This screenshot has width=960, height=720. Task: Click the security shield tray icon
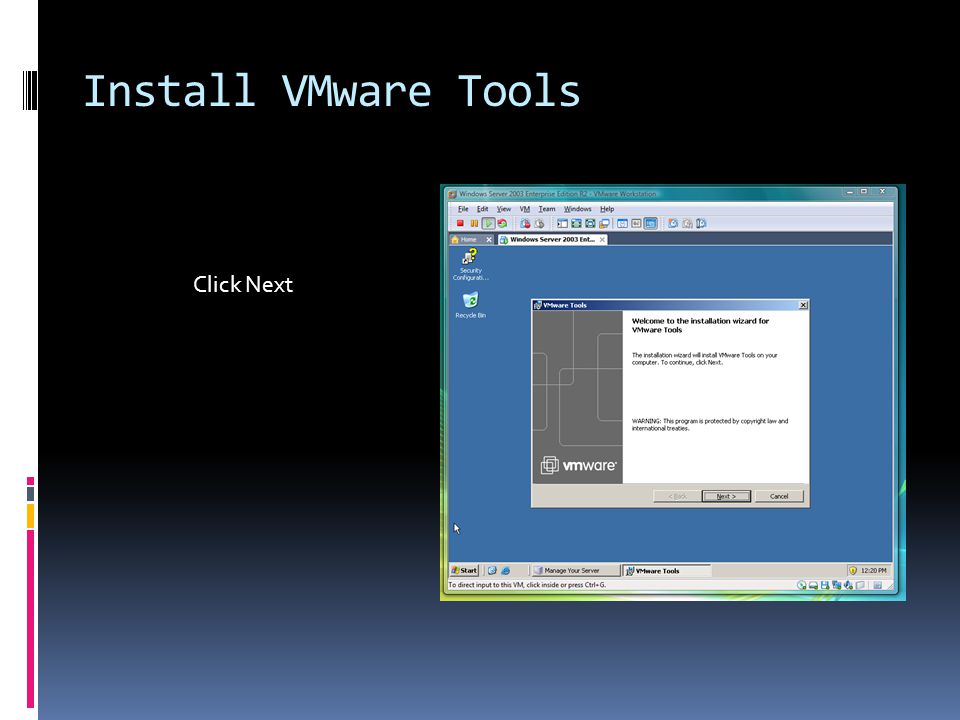coord(852,570)
